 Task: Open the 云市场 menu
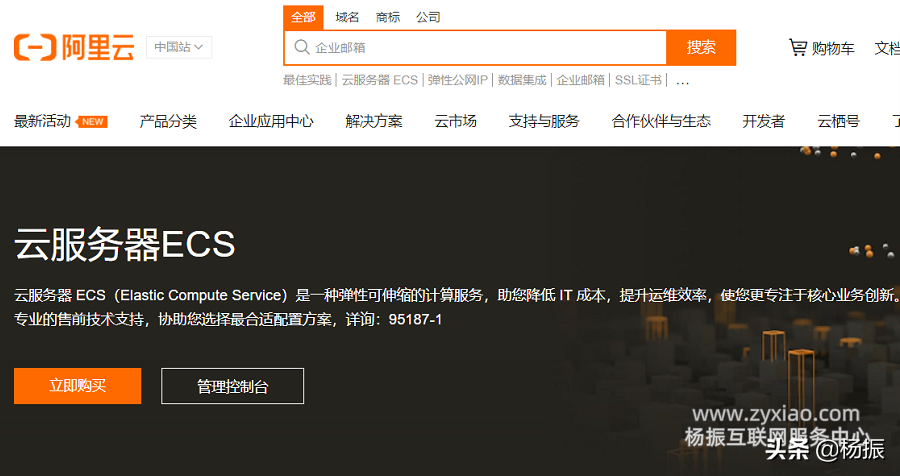coord(455,121)
